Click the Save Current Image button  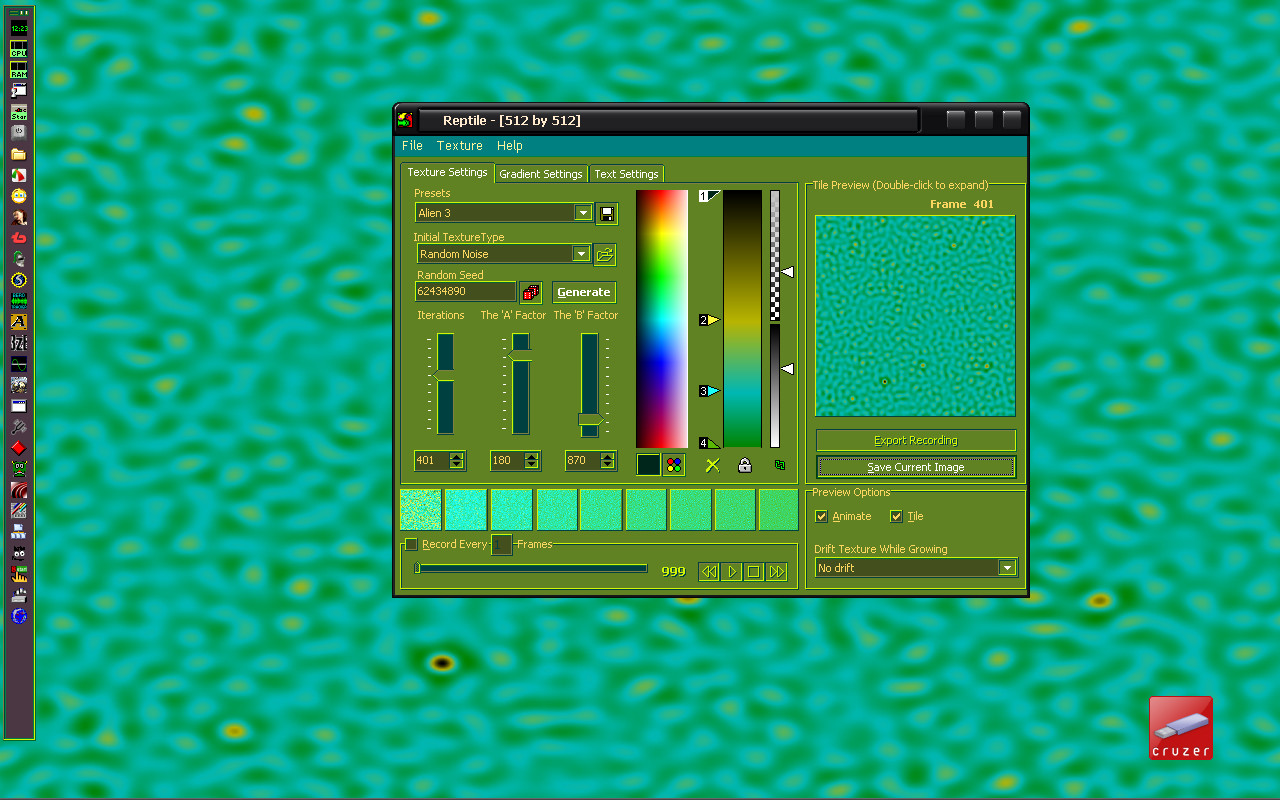[915, 467]
